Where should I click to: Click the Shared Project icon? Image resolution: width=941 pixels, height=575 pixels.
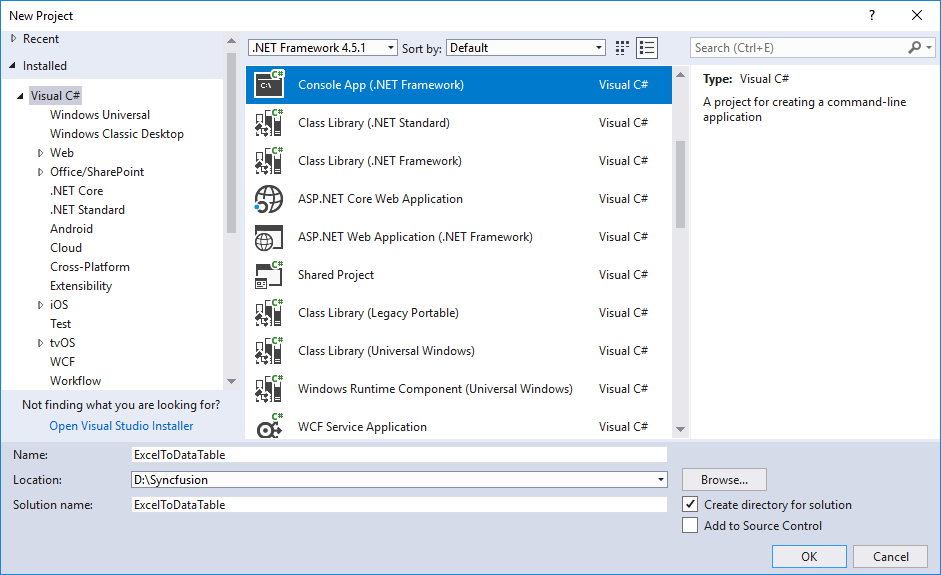(269, 274)
